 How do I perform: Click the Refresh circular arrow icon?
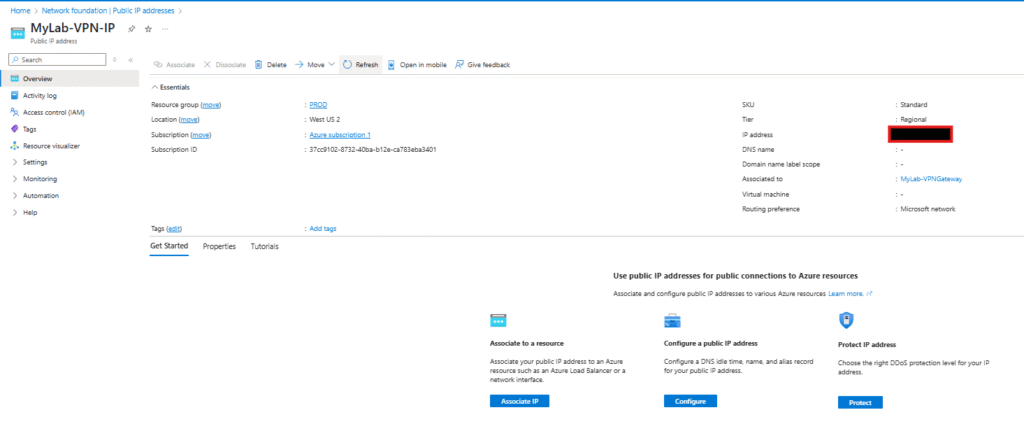point(347,65)
